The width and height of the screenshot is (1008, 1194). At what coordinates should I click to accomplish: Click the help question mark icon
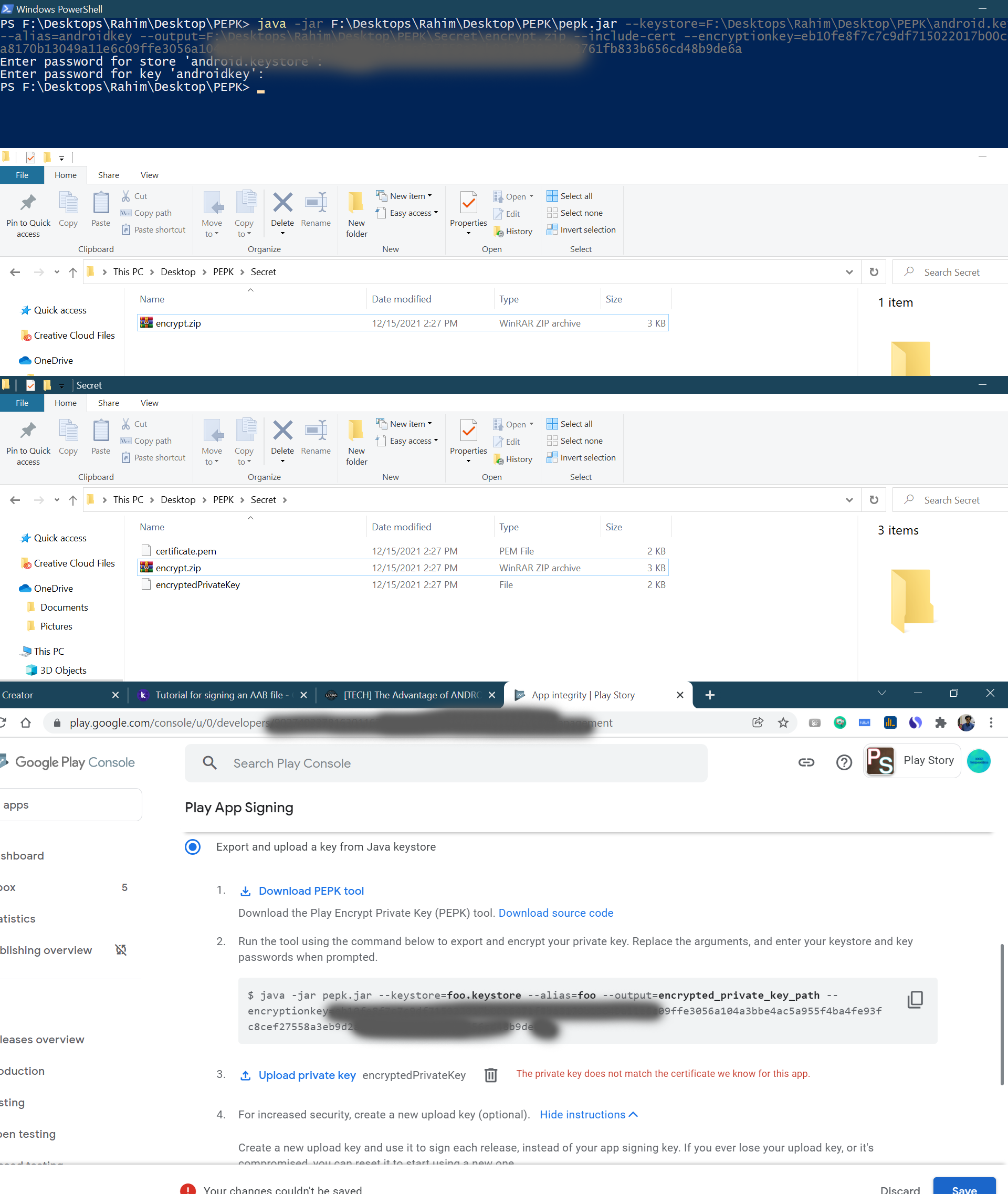coord(844,762)
